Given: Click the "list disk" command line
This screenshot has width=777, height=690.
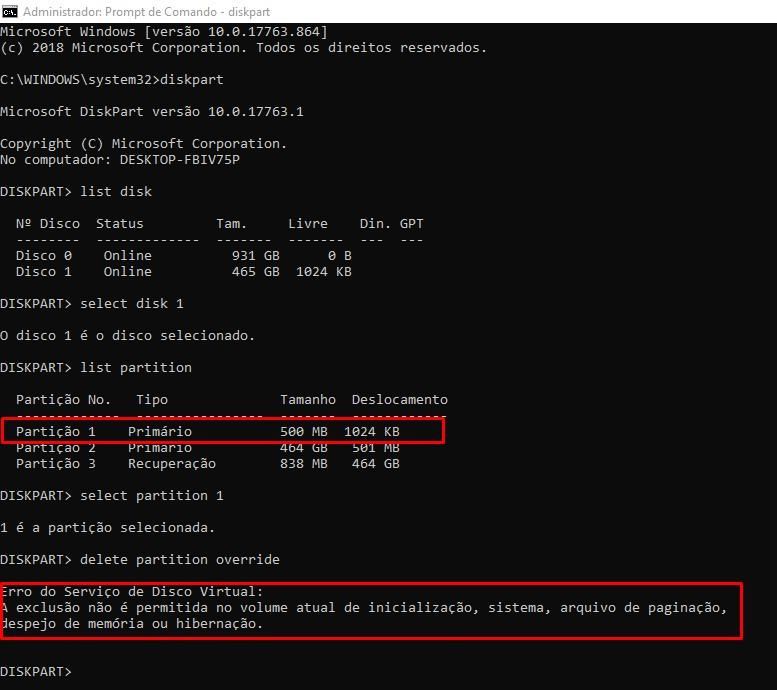Looking at the screenshot, I should [76, 192].
